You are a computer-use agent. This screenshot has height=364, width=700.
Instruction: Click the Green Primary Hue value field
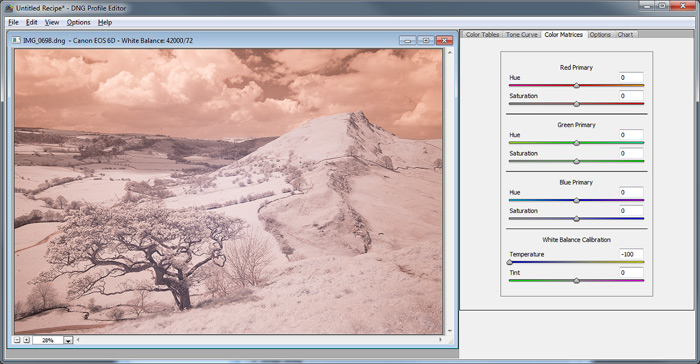[631, 134]
